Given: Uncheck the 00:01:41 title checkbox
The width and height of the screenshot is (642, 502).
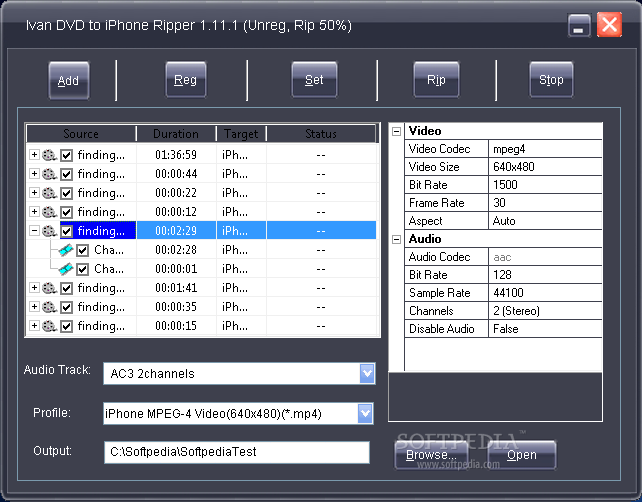Looking at the screenshot, I should pos(66,288).
